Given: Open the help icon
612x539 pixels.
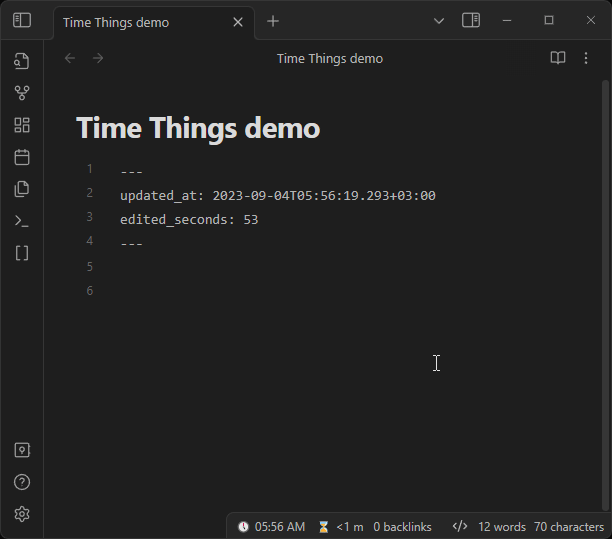Looking at the screenshot, I should point(22,482).
